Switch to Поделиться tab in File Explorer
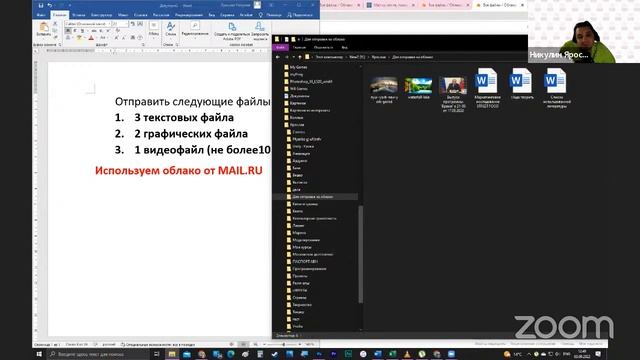 coord(323,48)
